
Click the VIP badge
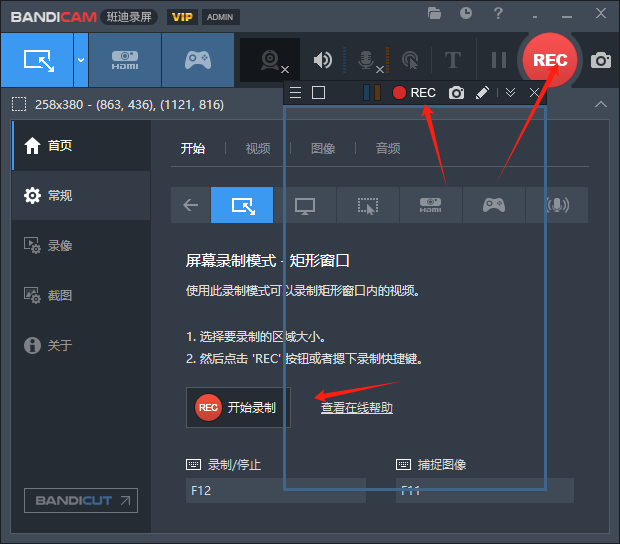point(182,17)
